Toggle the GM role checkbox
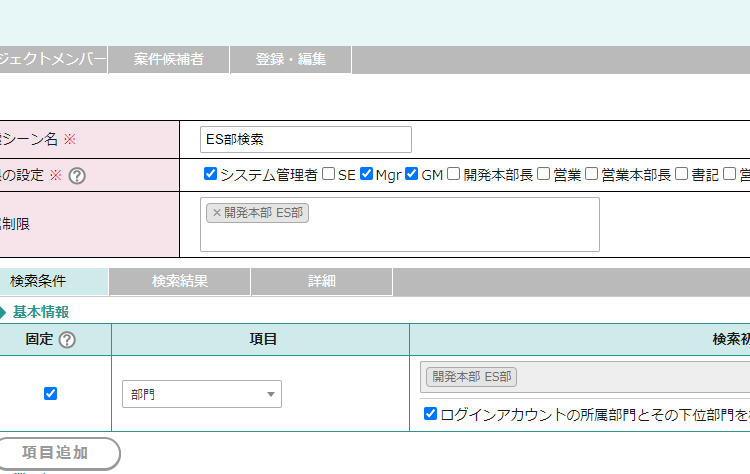 pyautogui.click(x=412, y=174)
